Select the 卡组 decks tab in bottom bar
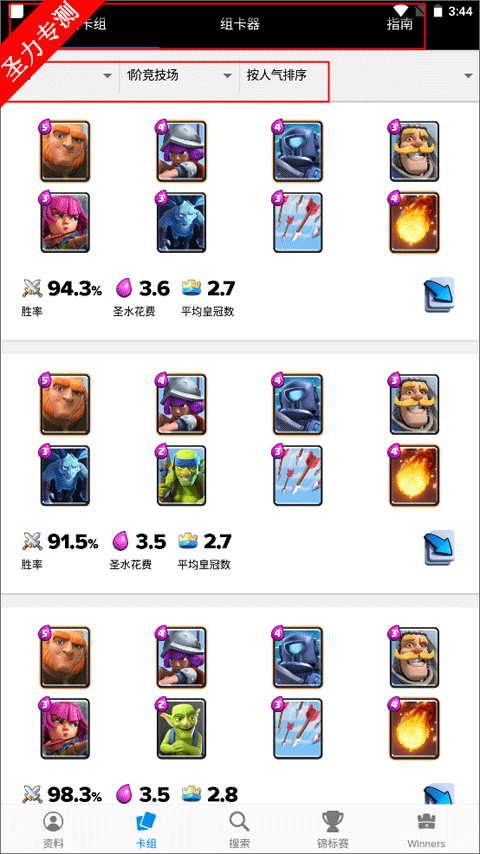This screenshot has width=480, height=854. click(146, 830)
